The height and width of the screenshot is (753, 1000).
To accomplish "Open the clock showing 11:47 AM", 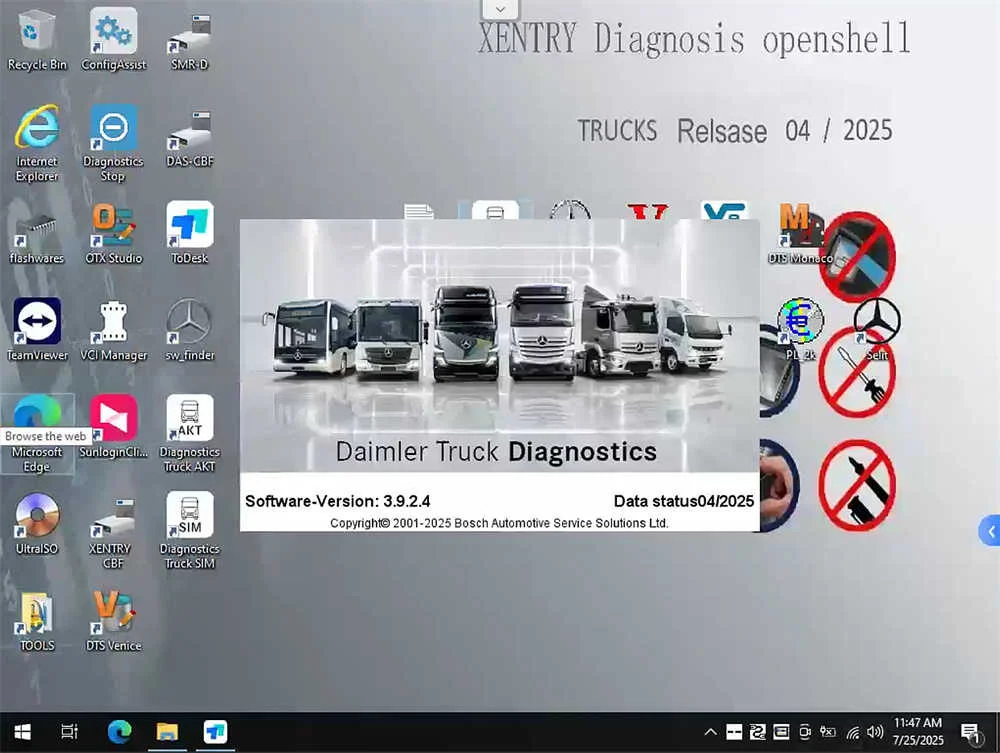I will point(918,731).
